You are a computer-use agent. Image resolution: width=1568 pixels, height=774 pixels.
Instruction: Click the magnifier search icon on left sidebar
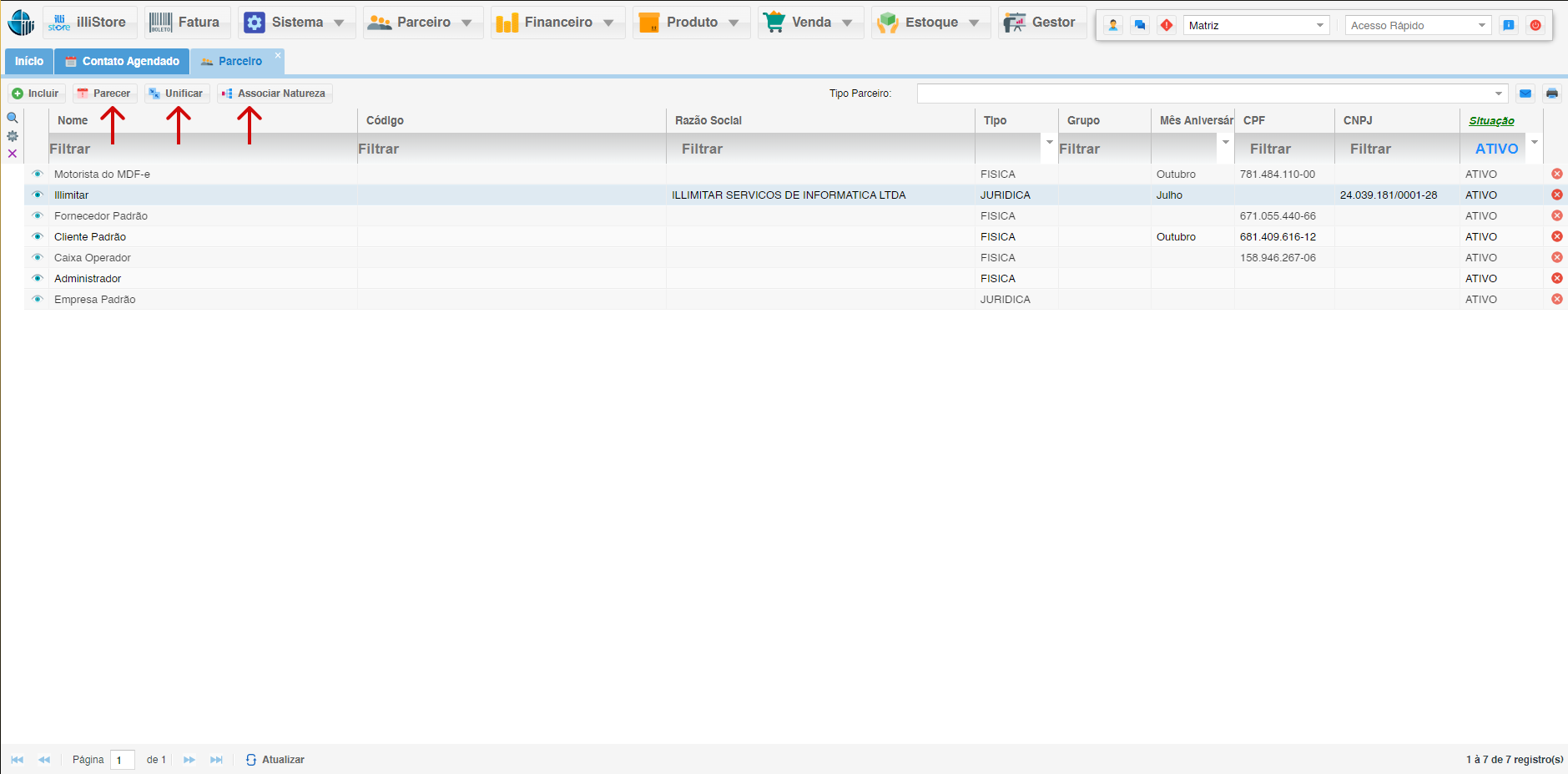pos(13,118)
